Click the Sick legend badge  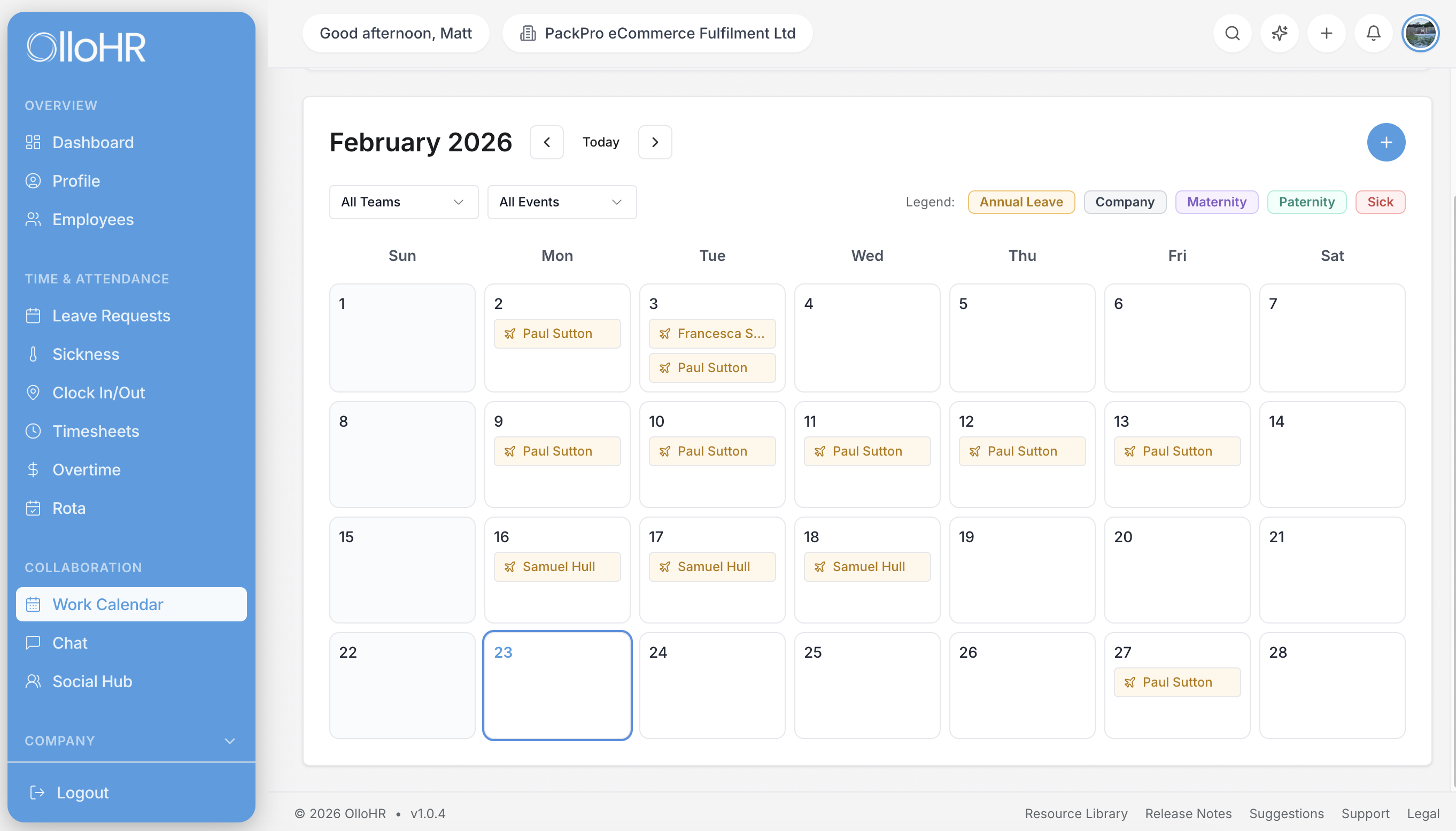click(1380, 202)
